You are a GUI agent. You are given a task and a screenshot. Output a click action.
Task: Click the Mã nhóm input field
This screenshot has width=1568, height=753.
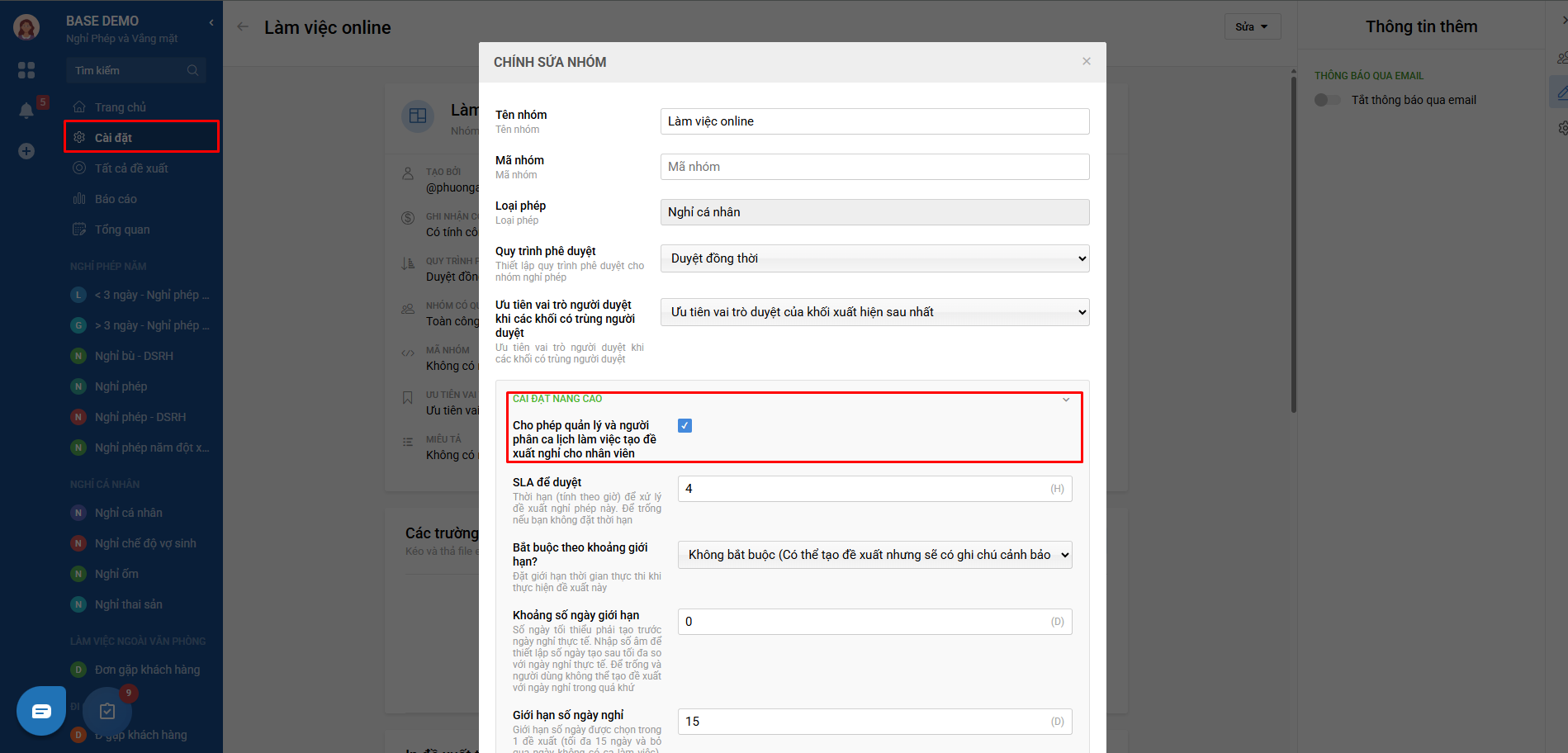point(875,167)
